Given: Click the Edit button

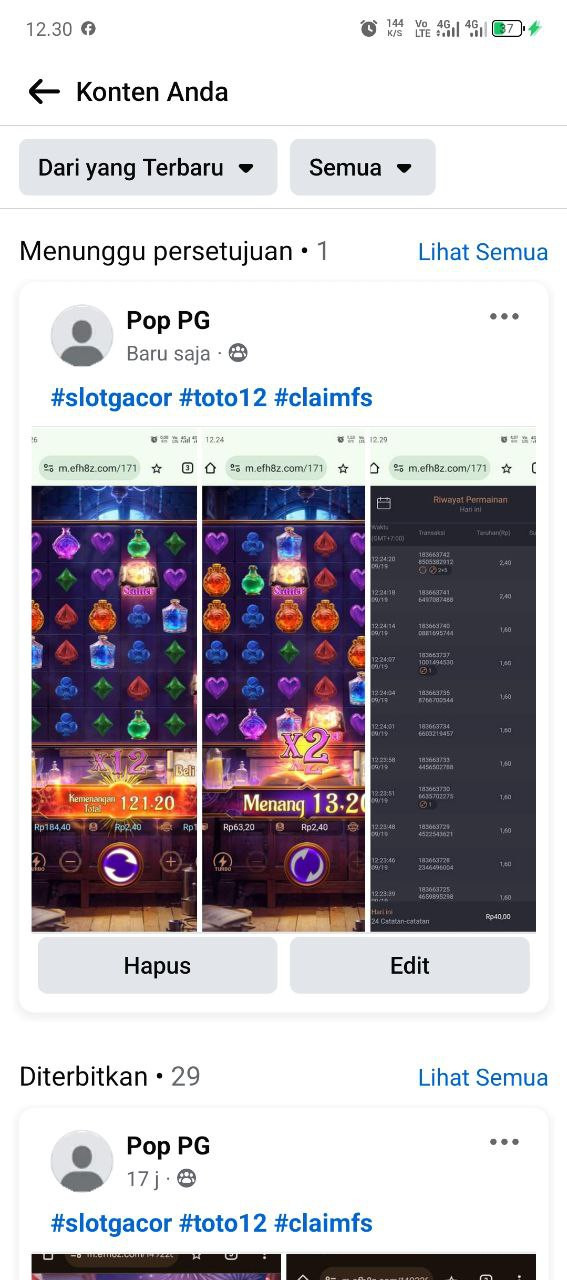Looking at the screenshot, I should (x=409, y=965).
